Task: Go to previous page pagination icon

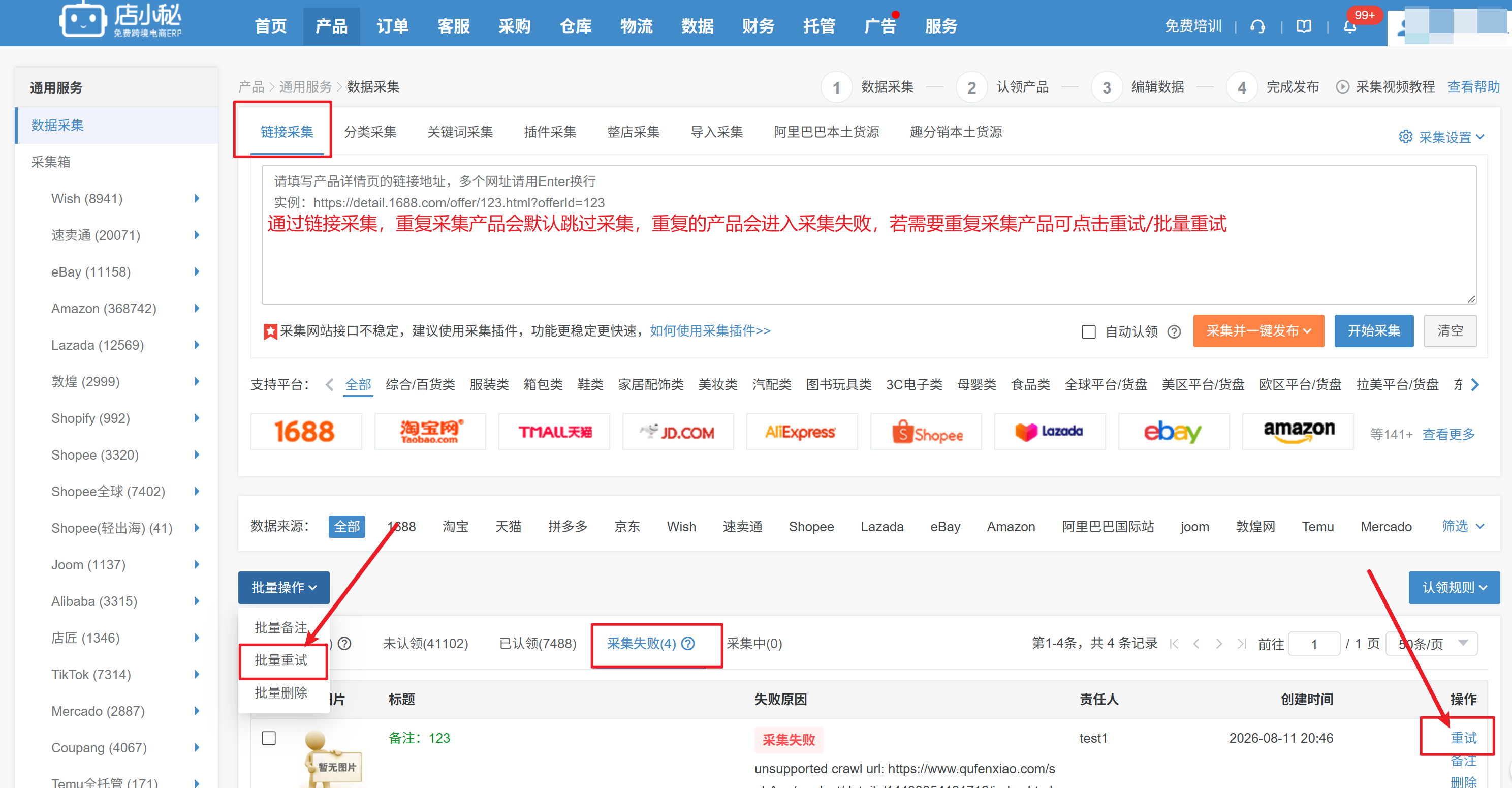Action: click(1196, 644)
